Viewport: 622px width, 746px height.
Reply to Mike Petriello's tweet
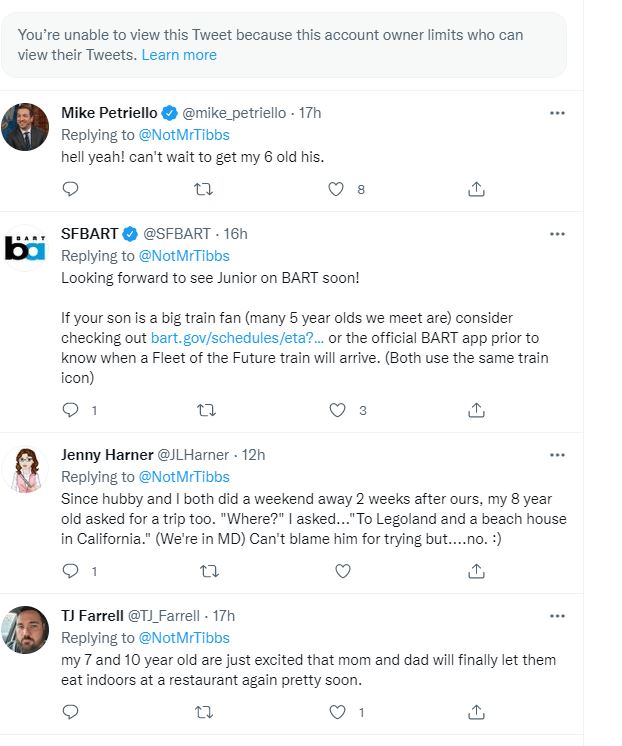tap(70, 189)
